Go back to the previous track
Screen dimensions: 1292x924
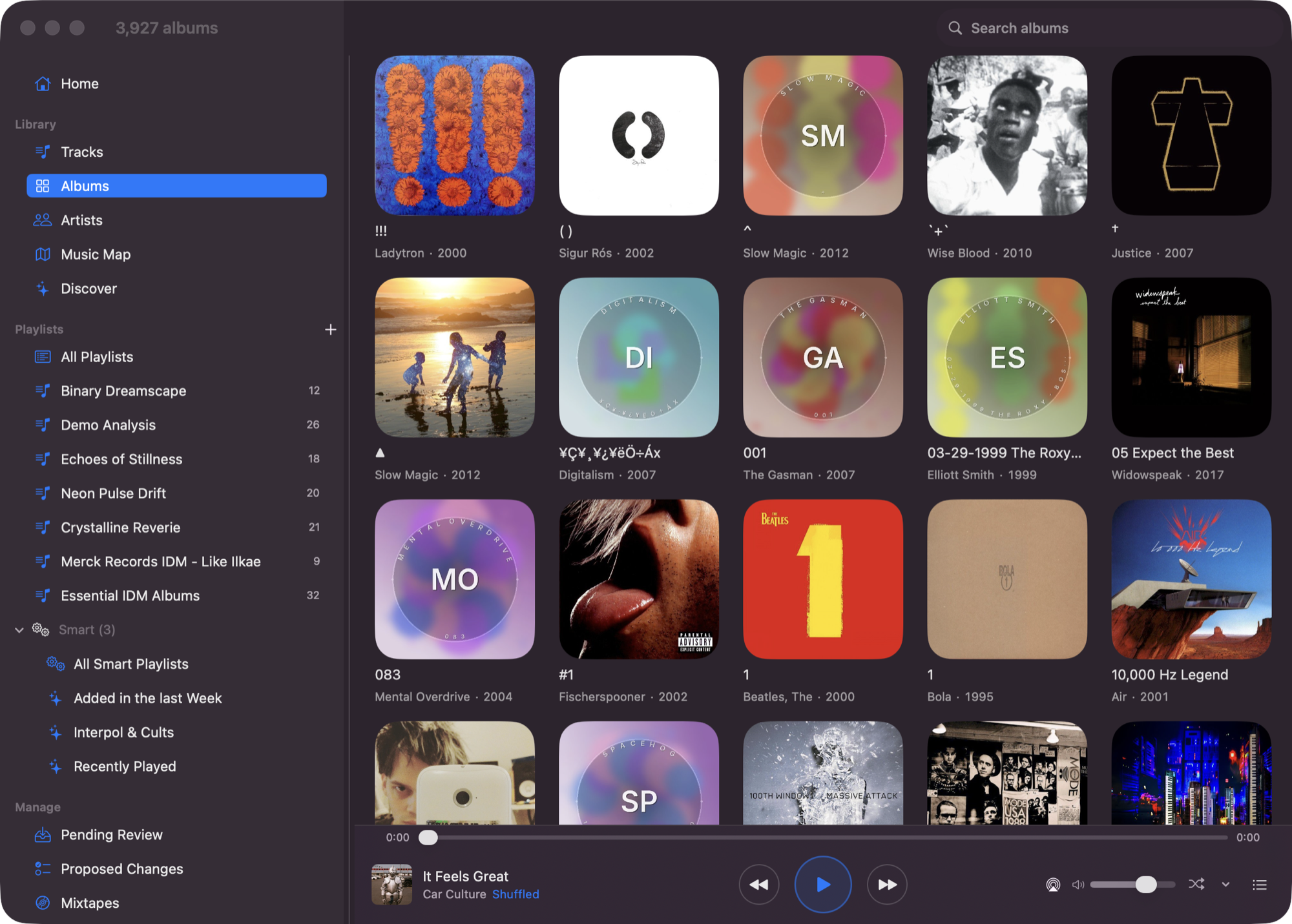pyautogui.click(x=759, y=885)
